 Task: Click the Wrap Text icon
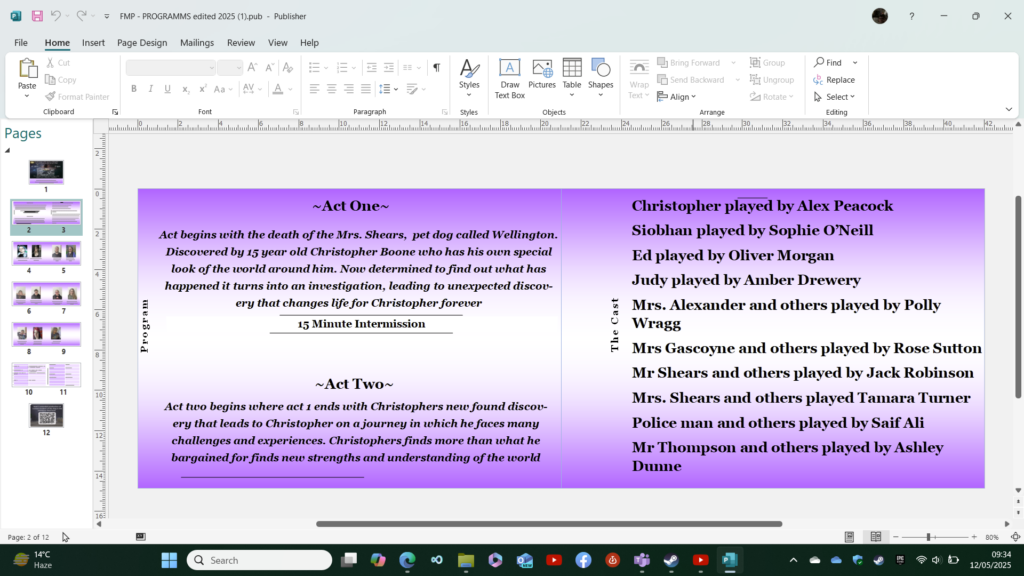639,78
